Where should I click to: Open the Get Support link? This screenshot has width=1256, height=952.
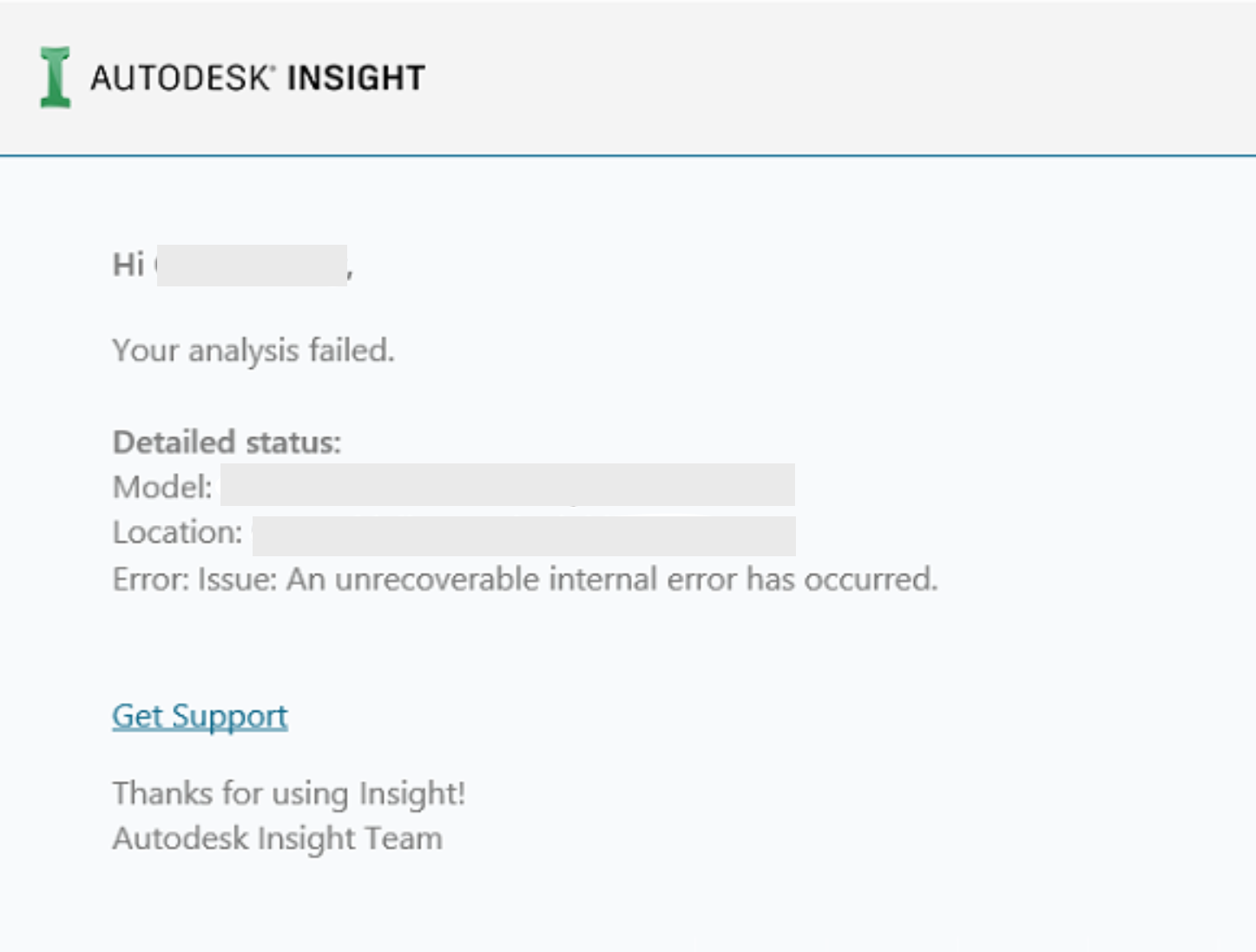(x=200, y=716)
